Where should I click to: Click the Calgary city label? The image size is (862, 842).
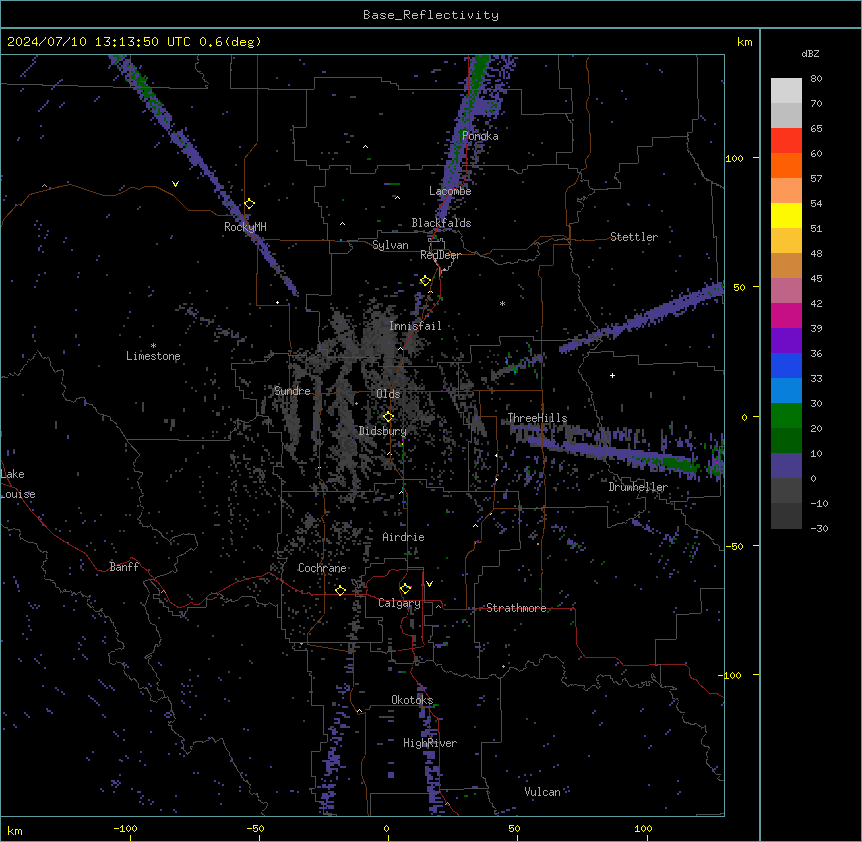point(399,603)
